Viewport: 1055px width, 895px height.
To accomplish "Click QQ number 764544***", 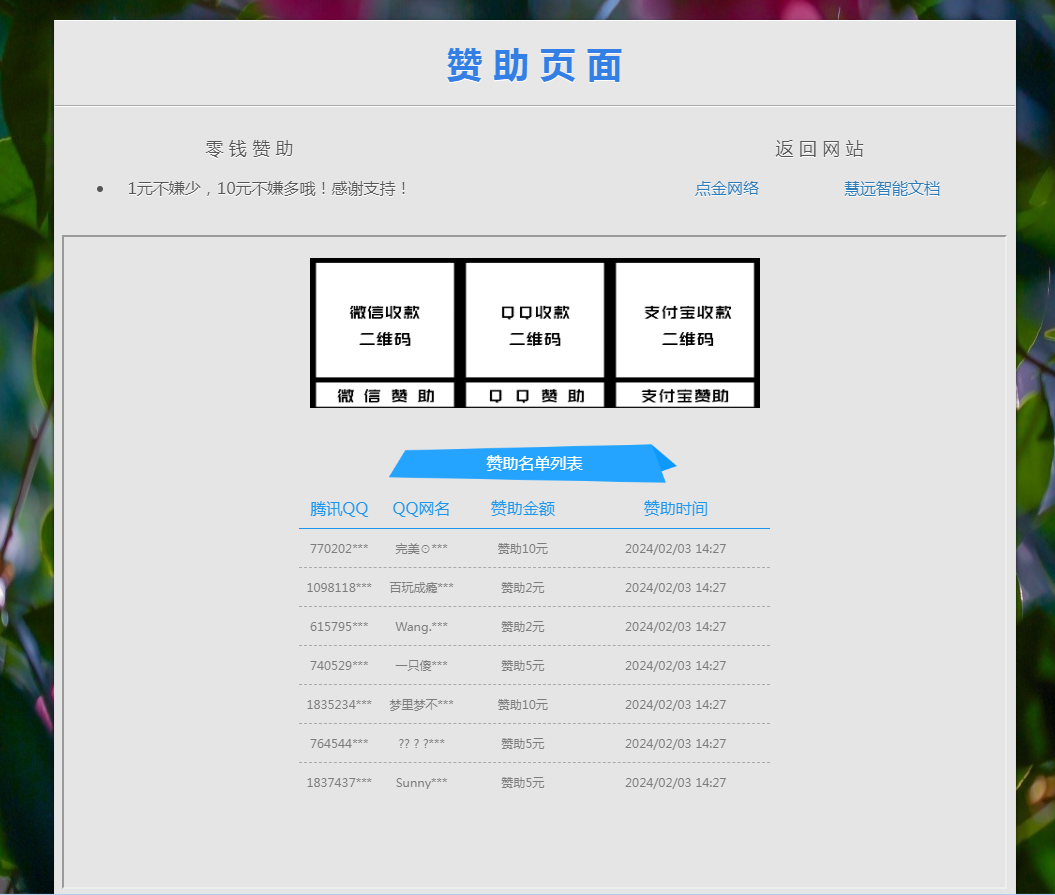I will (339, 744).
